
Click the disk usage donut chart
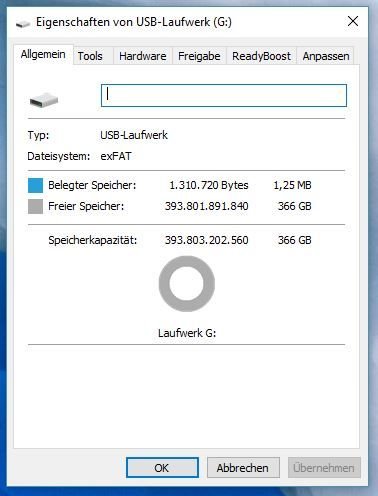187,284
